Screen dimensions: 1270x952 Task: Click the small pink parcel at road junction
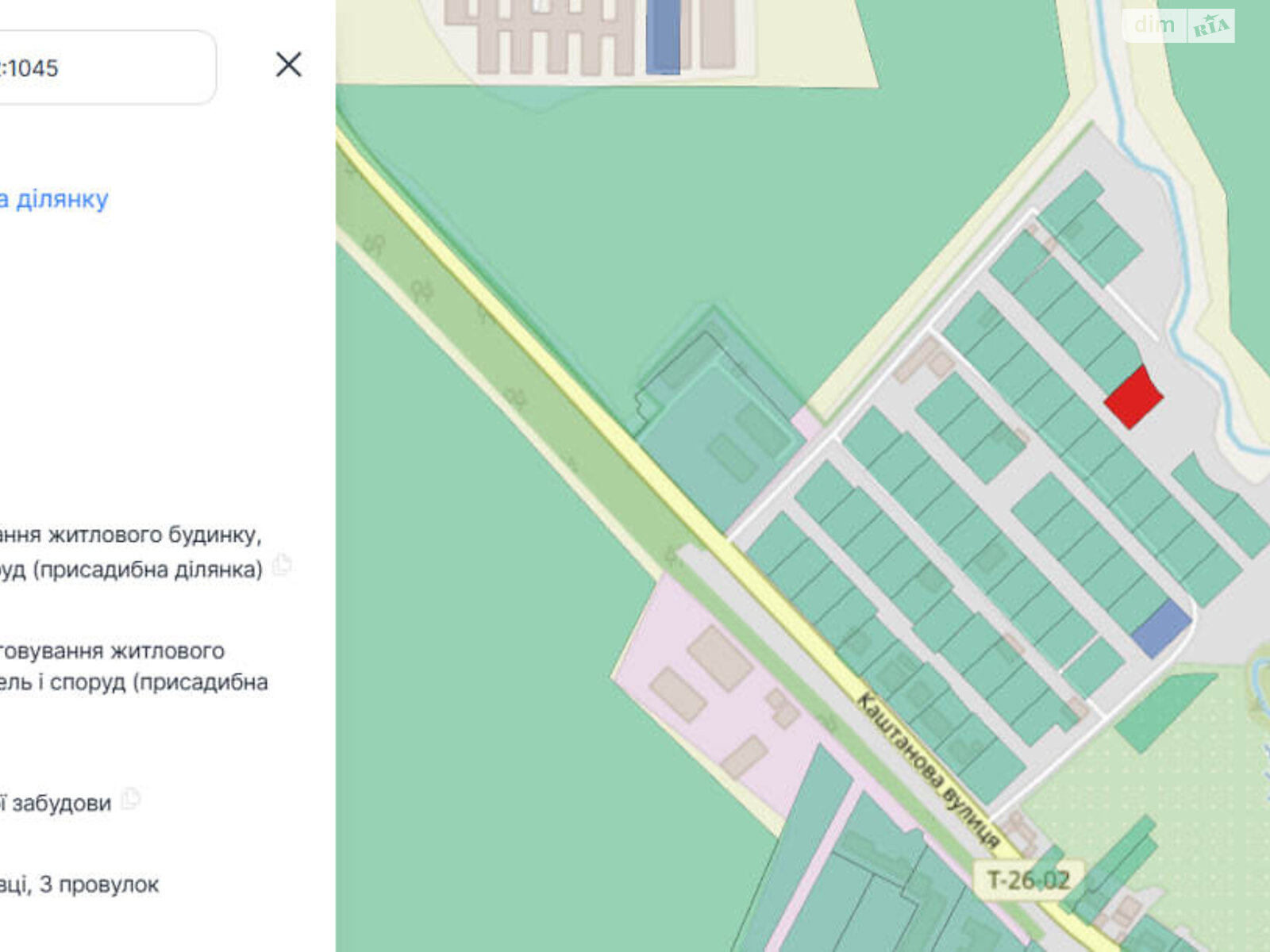807,424
